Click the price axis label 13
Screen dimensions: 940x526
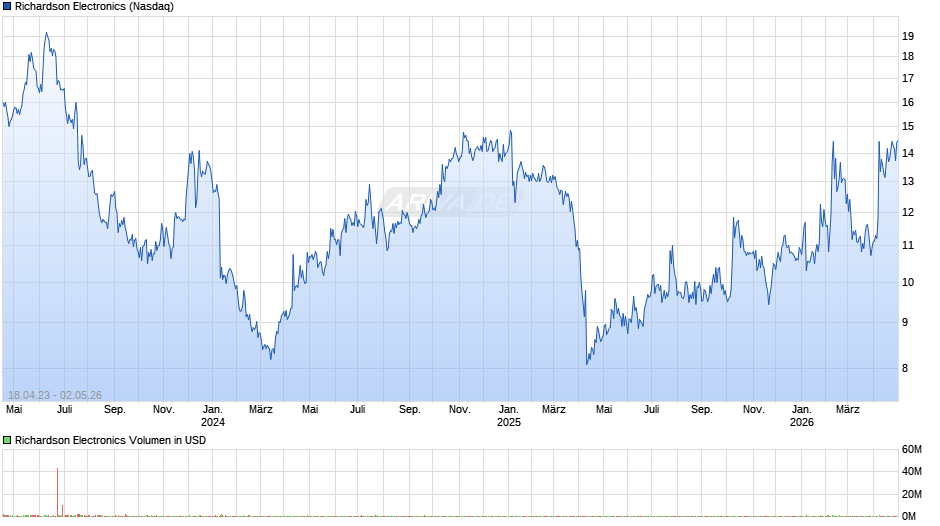[x=908, y=182]
